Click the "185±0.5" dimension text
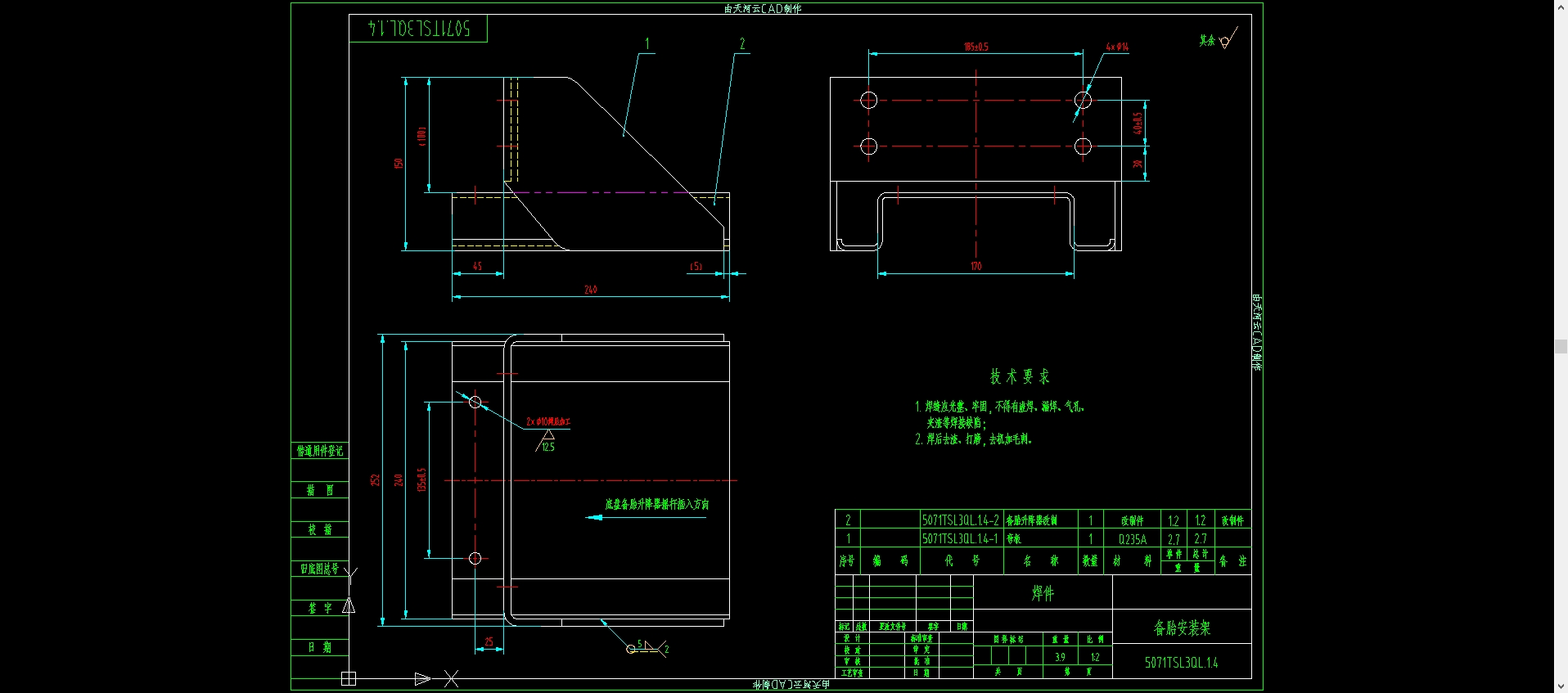The width and height of the screenshot is (1568, 693). [x=975, y=47]
